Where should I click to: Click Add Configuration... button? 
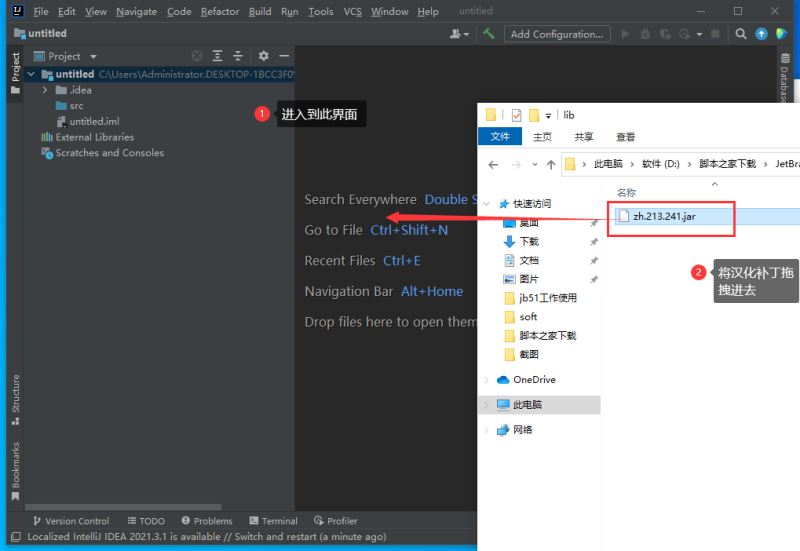pyautogui.click(x=557, y=34)
